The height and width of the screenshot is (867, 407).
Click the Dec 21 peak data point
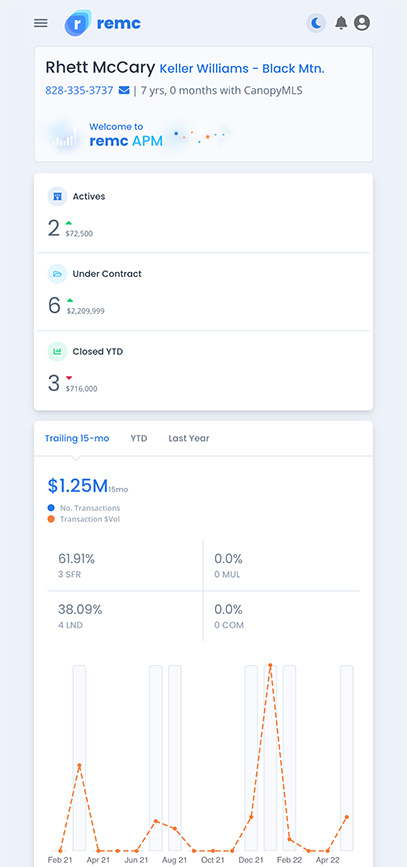(x=270, y=665)
